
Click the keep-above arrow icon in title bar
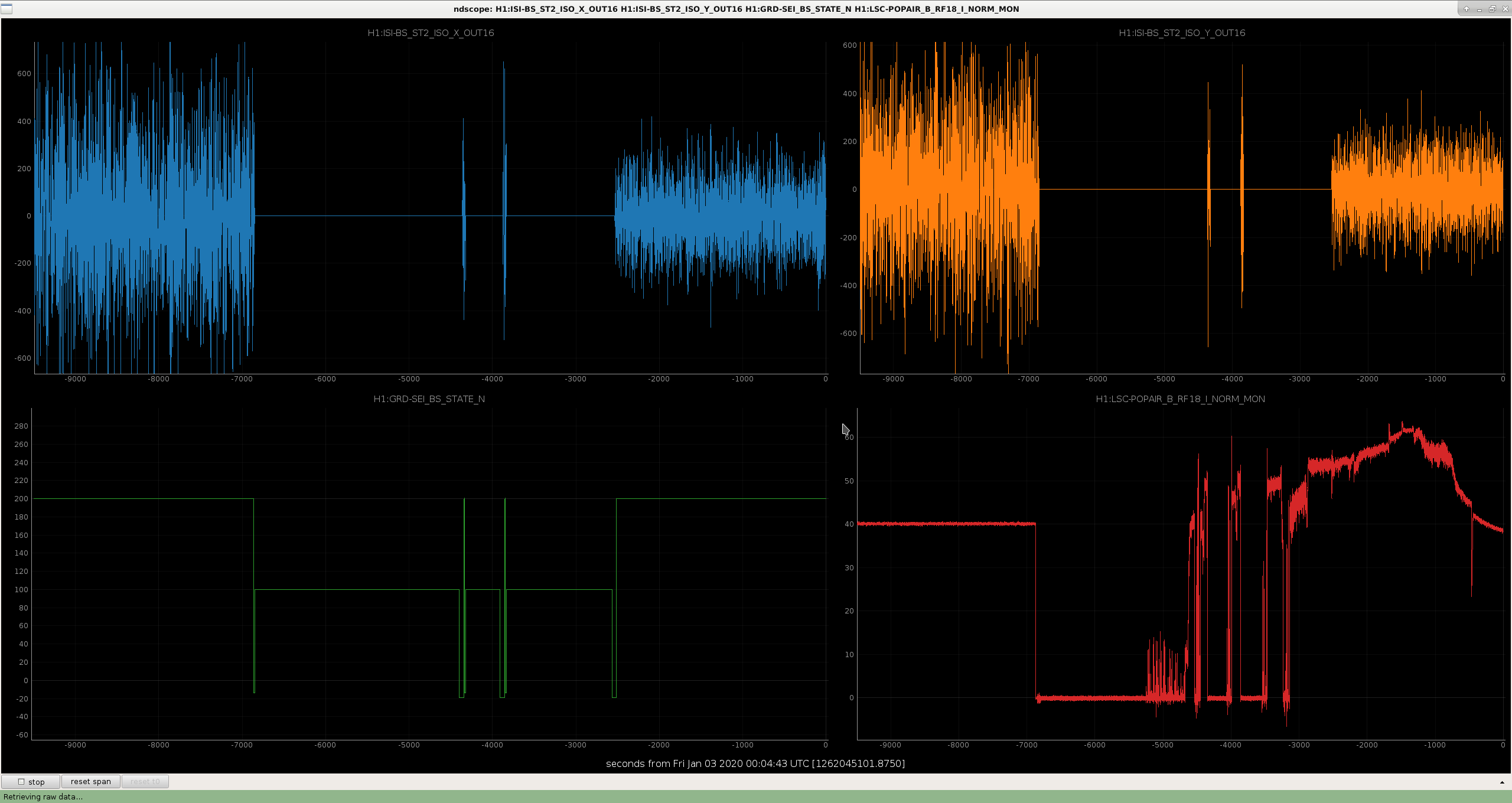coord(1466,9)
